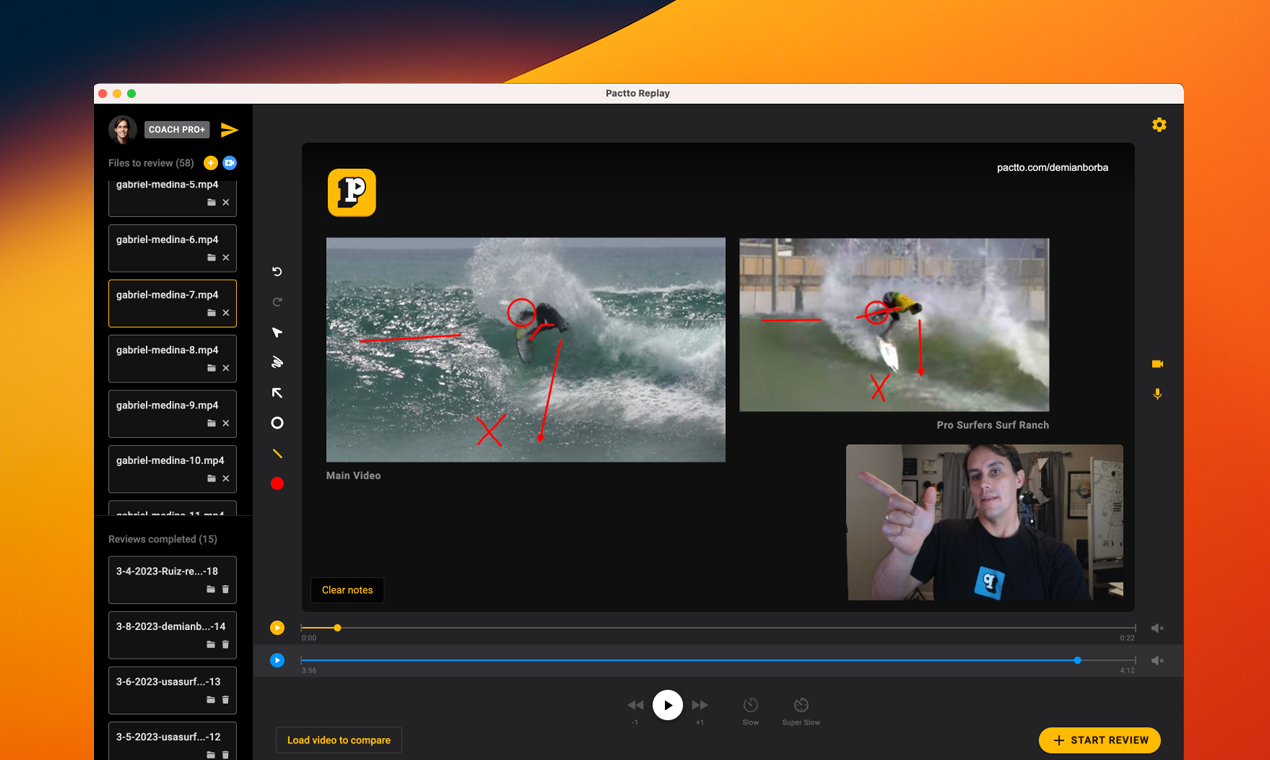Remove gabriel-medina-7.mp4 from list

pyautogui.click(x=226, y=313)
